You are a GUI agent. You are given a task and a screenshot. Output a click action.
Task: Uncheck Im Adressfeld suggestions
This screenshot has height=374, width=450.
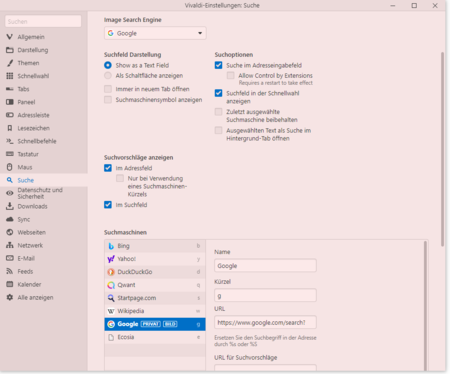pos(108,168)
